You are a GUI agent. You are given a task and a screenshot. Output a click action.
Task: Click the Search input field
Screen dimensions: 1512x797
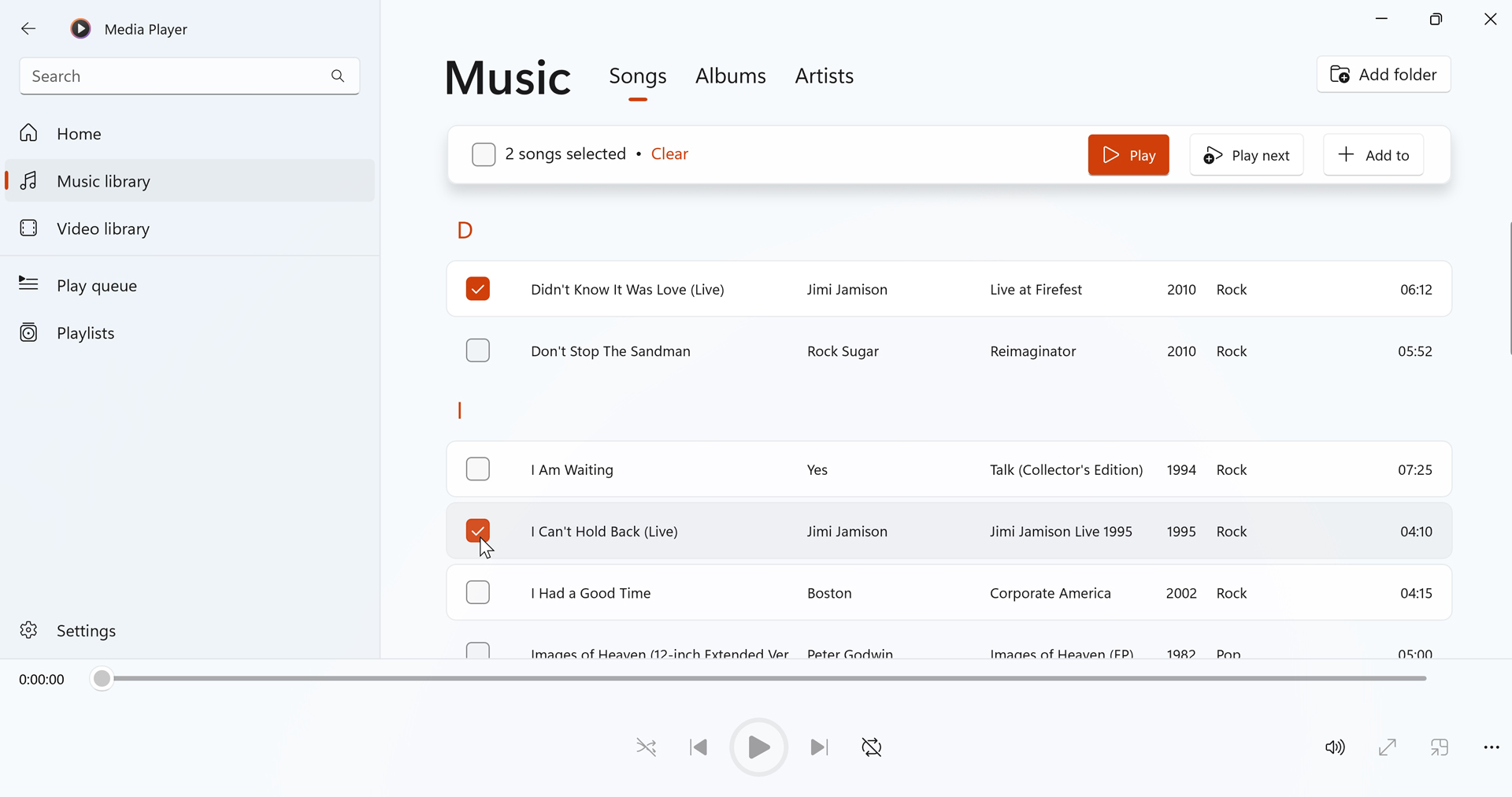point(190,76)
